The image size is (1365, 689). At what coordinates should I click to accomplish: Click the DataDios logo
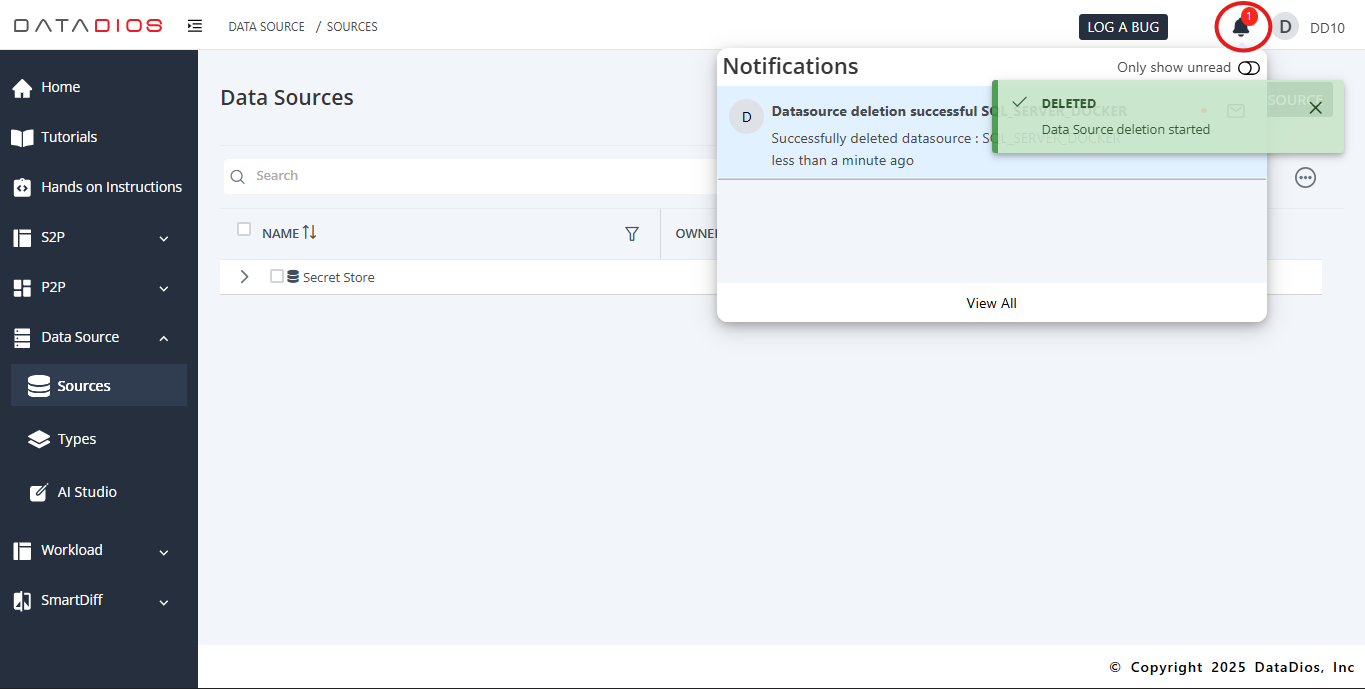click(88, 26)
